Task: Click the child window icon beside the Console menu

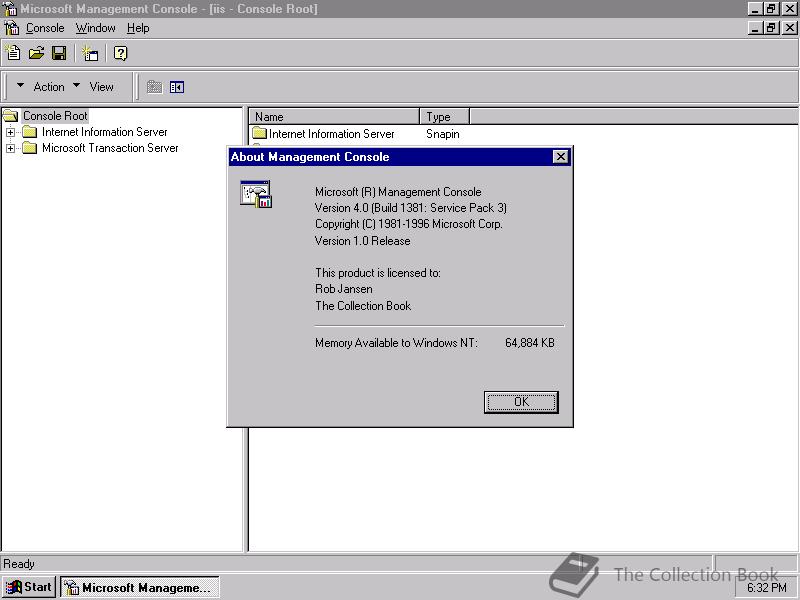Action: (x=11, y=28)
